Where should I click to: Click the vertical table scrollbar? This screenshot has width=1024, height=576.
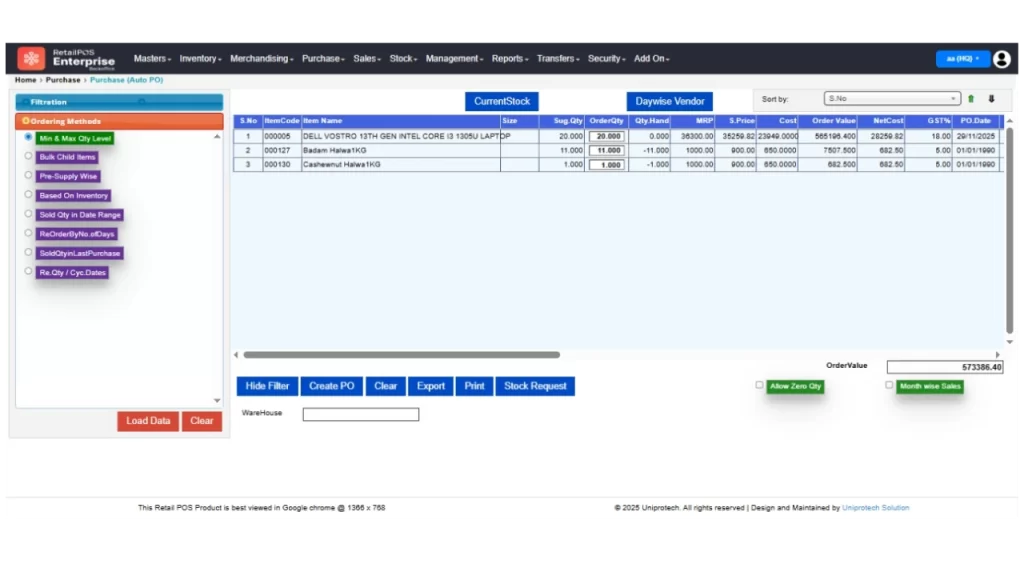[1009, 230]
